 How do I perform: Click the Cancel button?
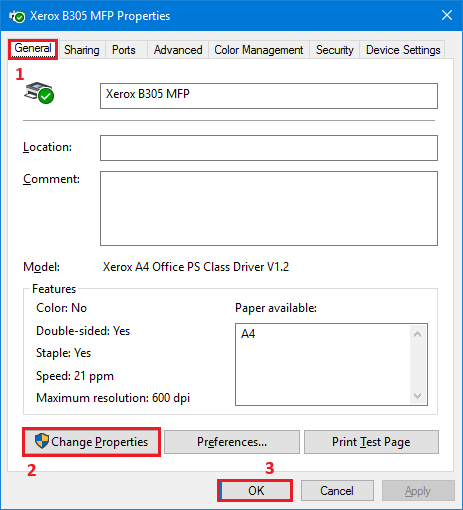tap(337, 491)
